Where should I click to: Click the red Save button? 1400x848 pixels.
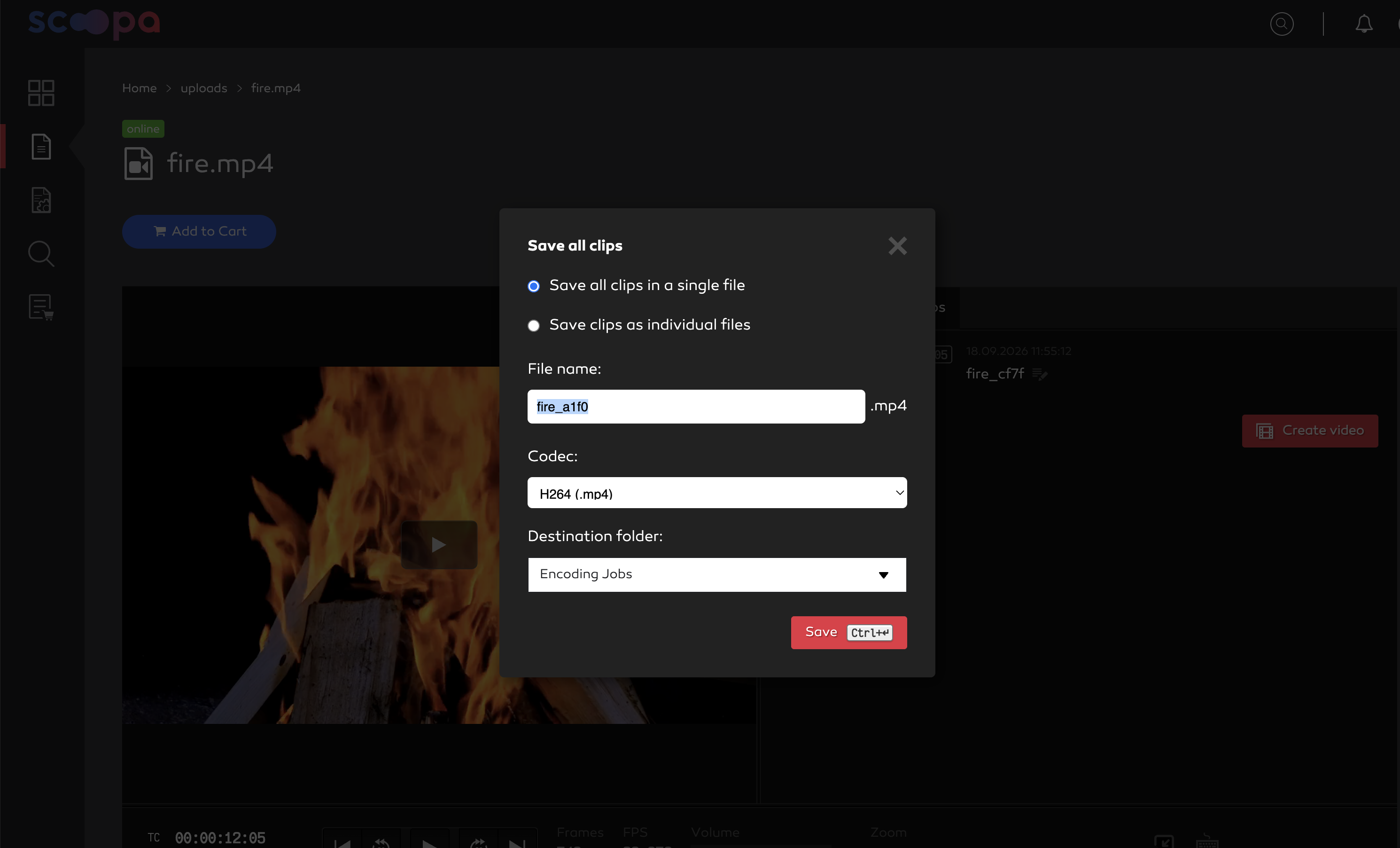849,633
